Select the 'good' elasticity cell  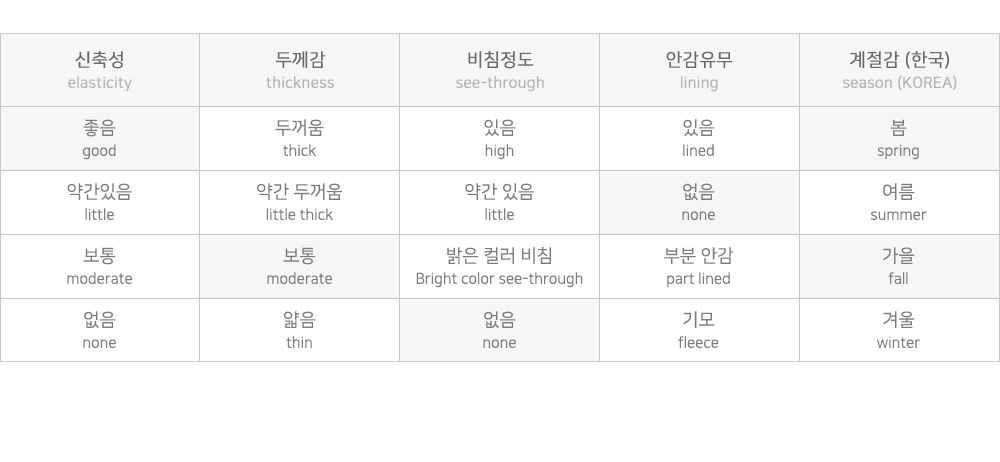pos(99,138)
